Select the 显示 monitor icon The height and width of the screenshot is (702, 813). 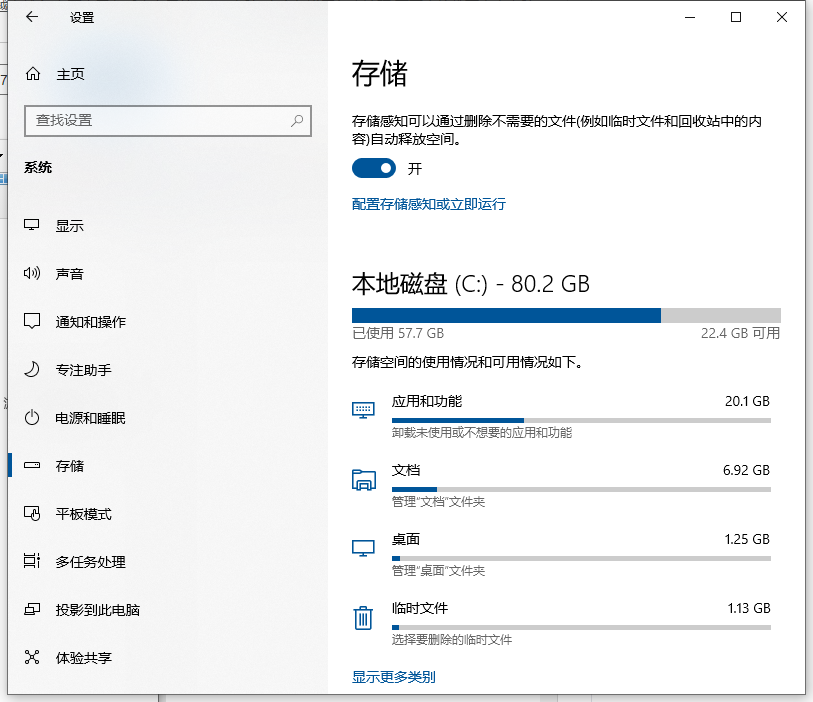[x=32, y=226]
